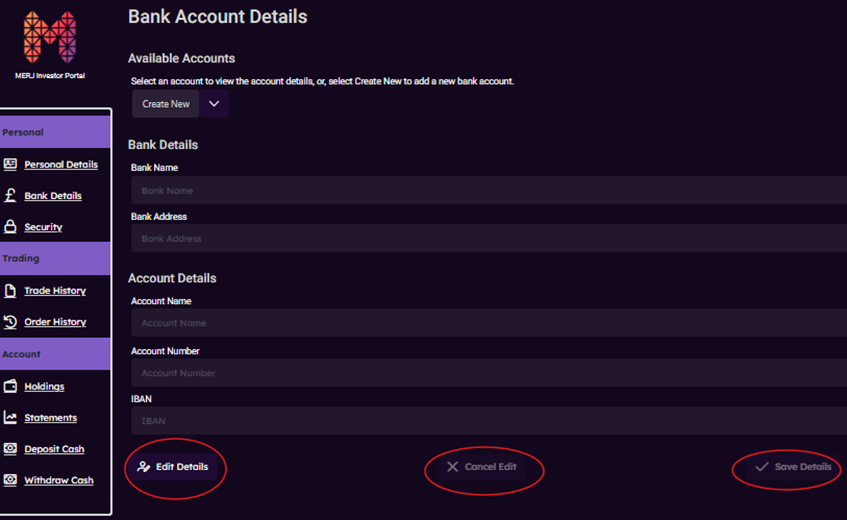Expand the Create New account dropdown arrow
847x520 pixels.
[214, 104]
